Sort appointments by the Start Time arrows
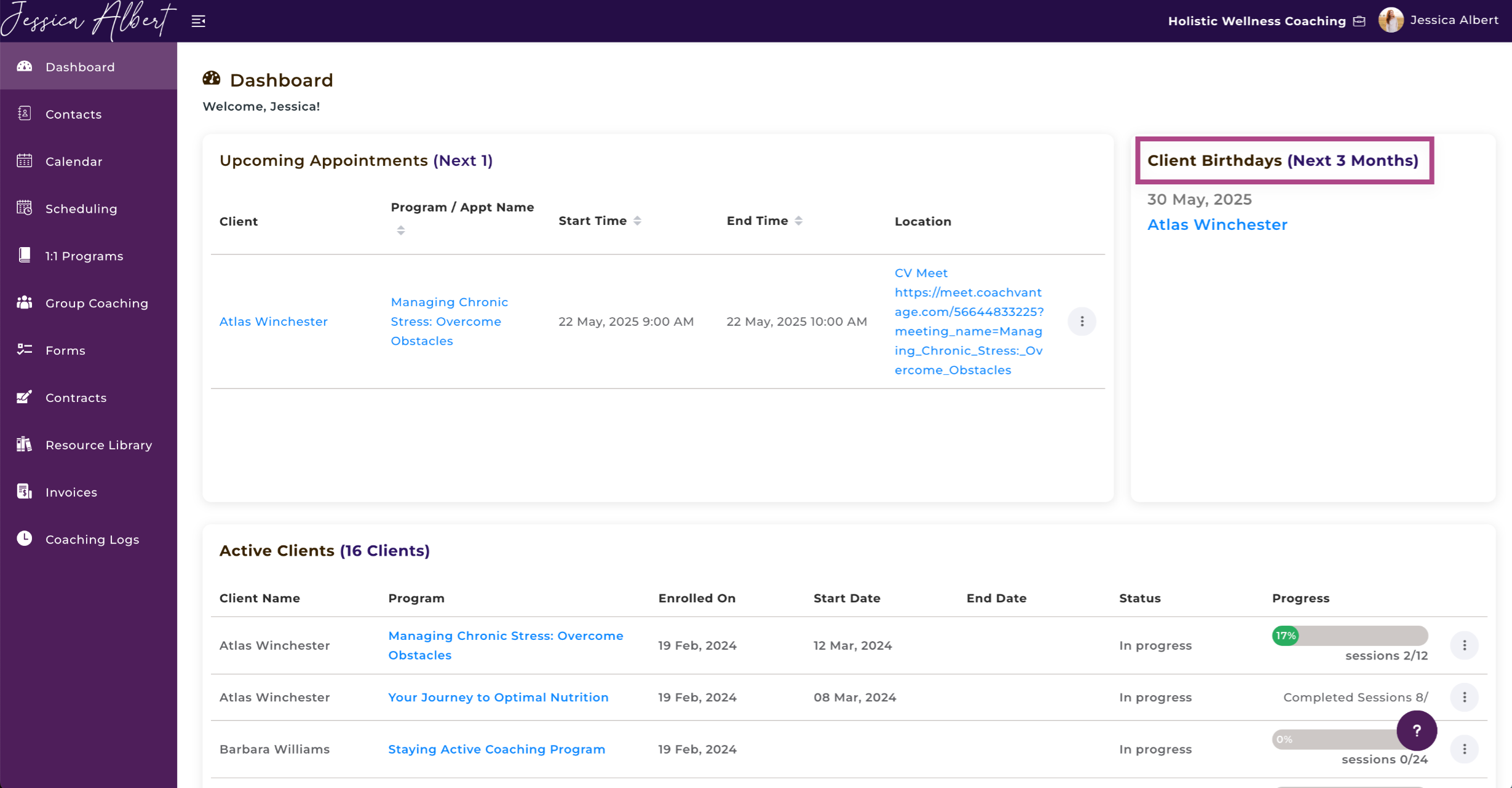1512x788 pixels. click(638, 221)
